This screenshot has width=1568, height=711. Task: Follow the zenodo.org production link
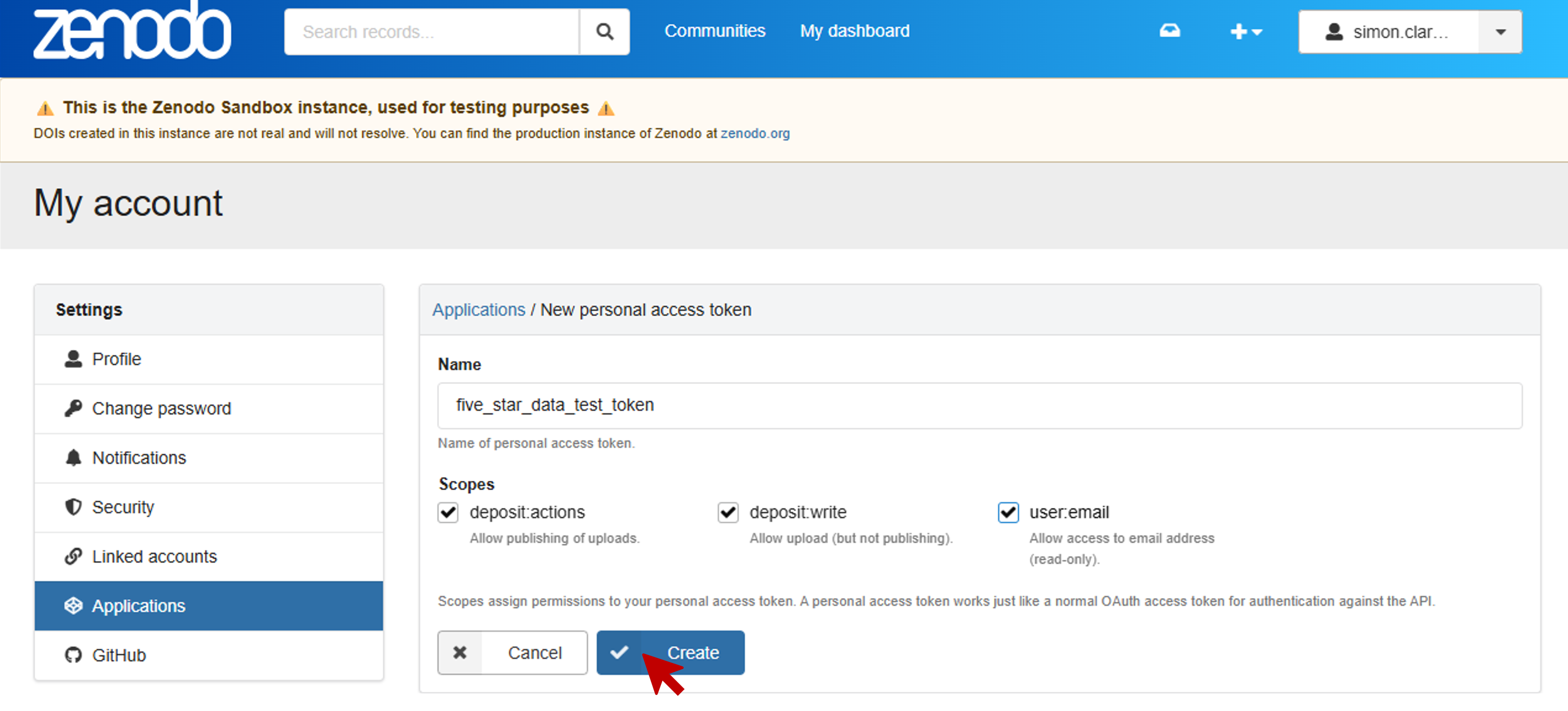(x=755, y=133)
